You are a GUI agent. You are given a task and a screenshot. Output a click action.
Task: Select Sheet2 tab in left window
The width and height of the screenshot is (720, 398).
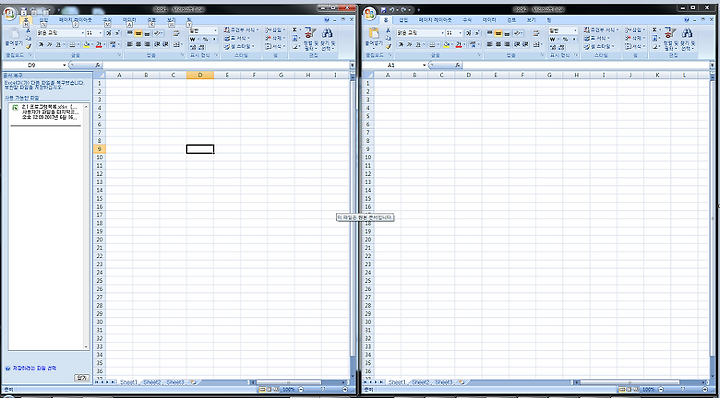coord(152,382)
